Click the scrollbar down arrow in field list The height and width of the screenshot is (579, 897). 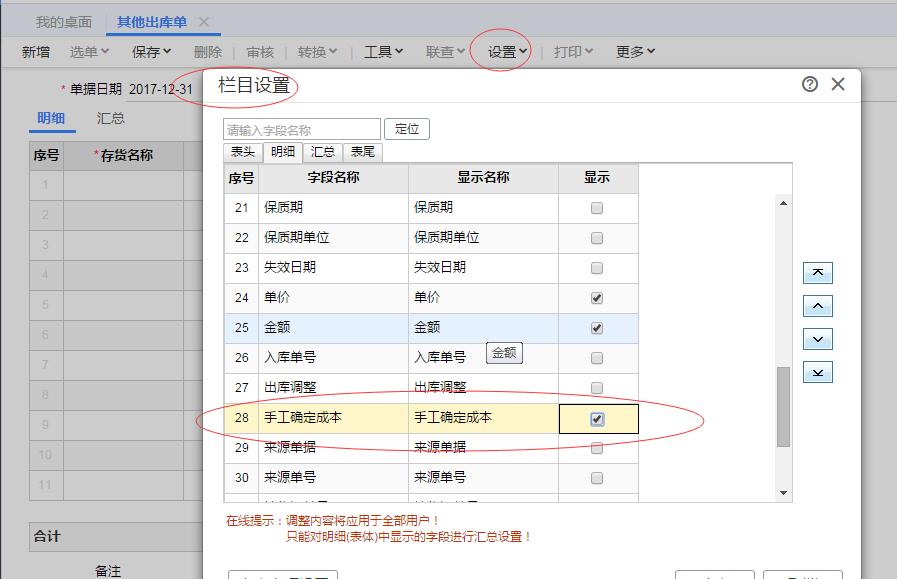click(x=783, y=491)
